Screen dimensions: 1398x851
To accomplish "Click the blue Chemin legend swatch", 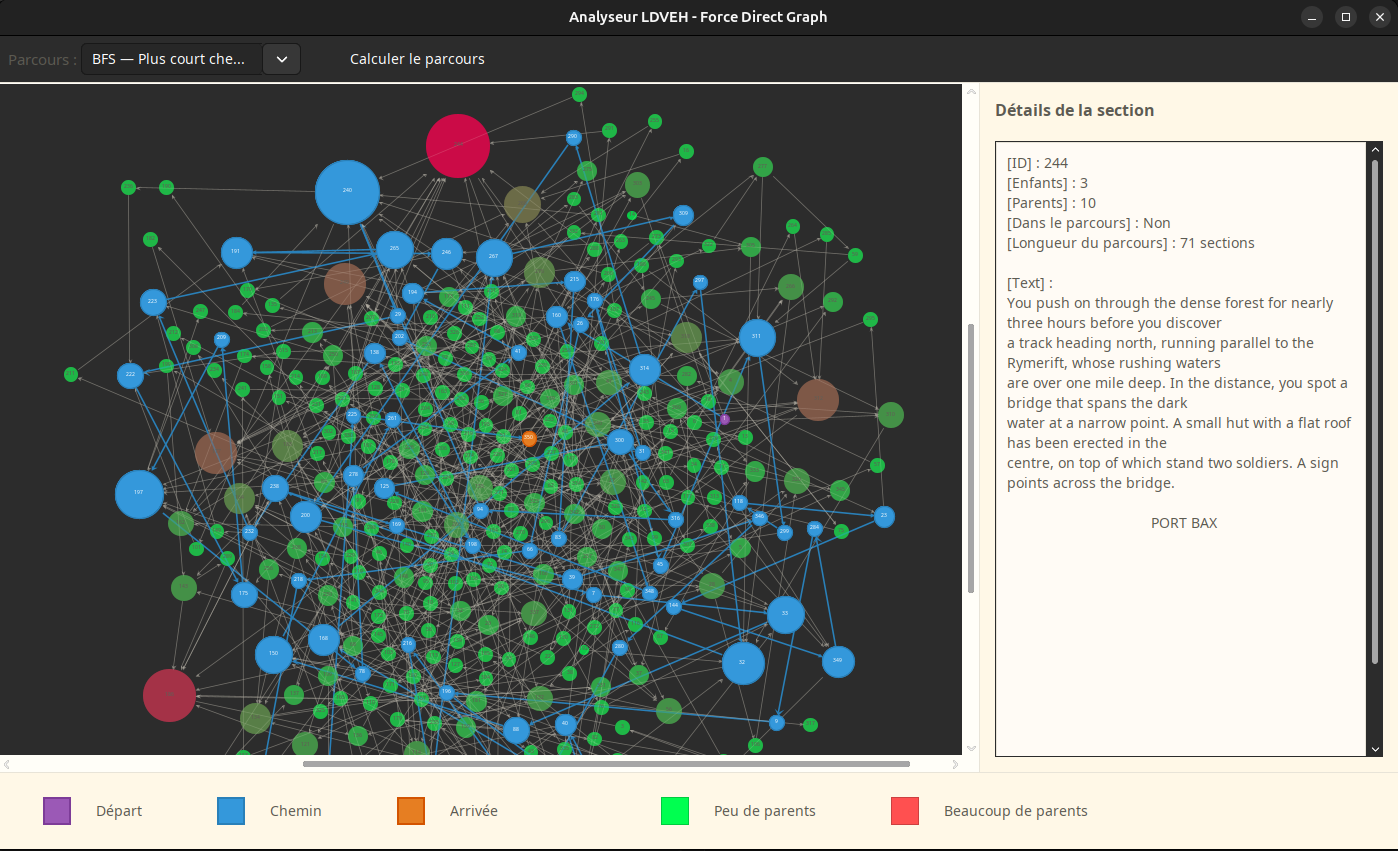I will tap(230, 811).
